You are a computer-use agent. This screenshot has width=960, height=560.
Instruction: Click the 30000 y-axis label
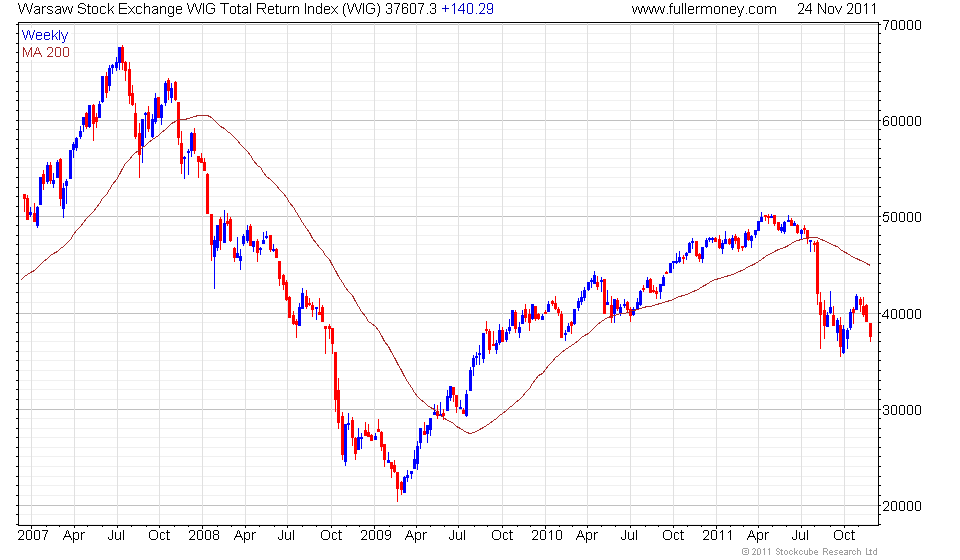(x=902, y=410)
